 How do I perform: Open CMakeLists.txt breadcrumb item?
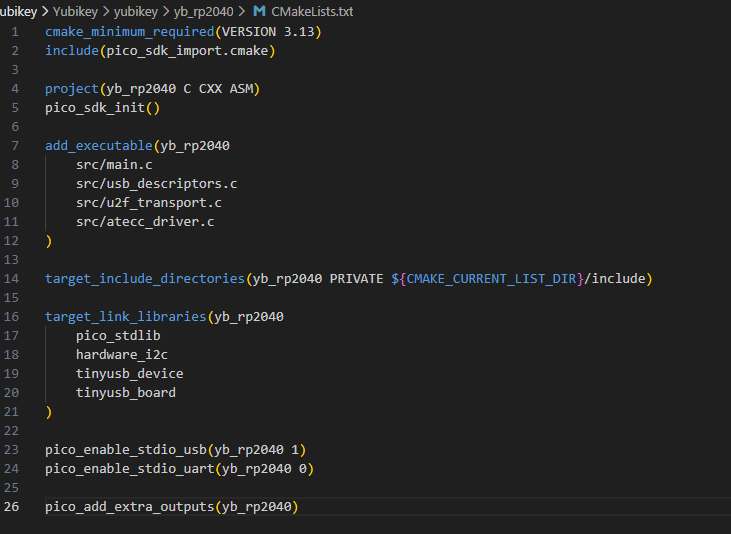point(311,12)
